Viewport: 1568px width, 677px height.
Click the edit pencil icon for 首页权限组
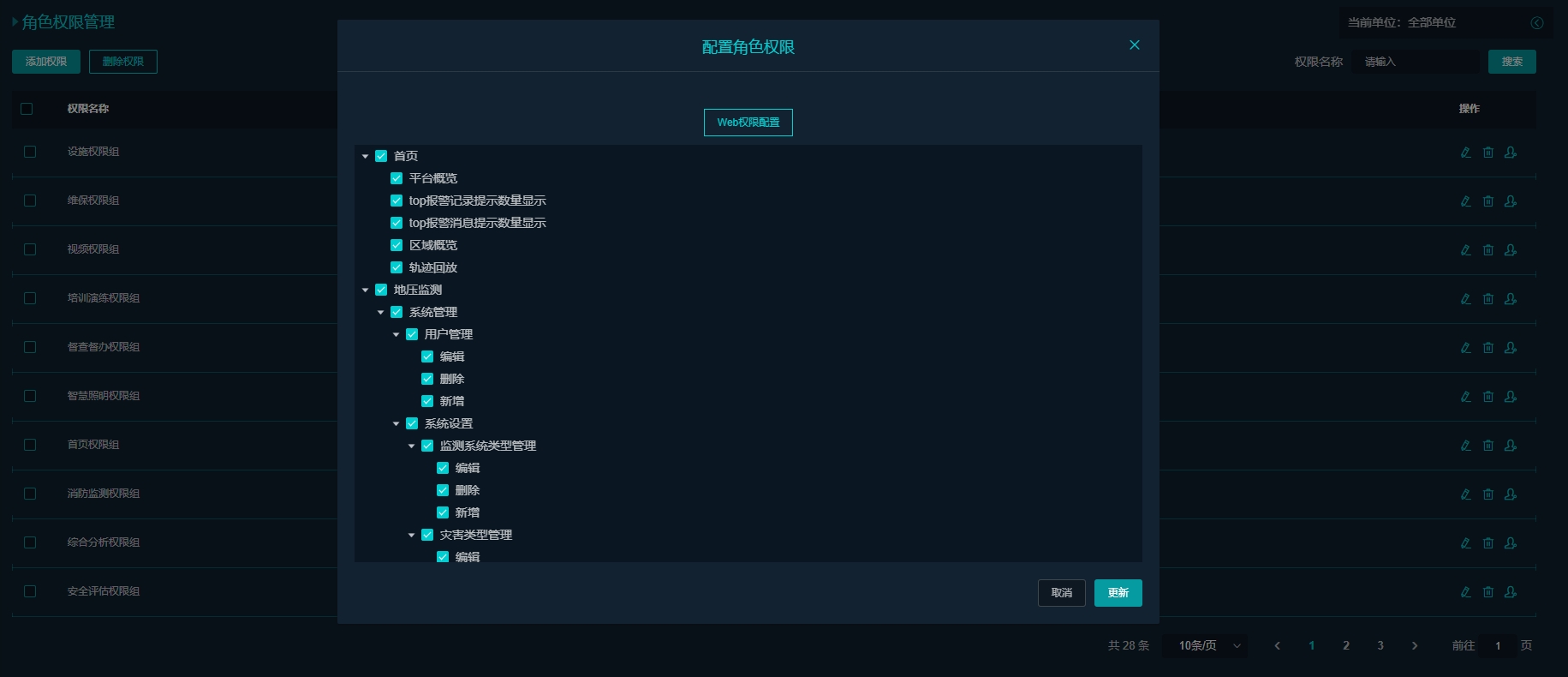click(1466, 445)
